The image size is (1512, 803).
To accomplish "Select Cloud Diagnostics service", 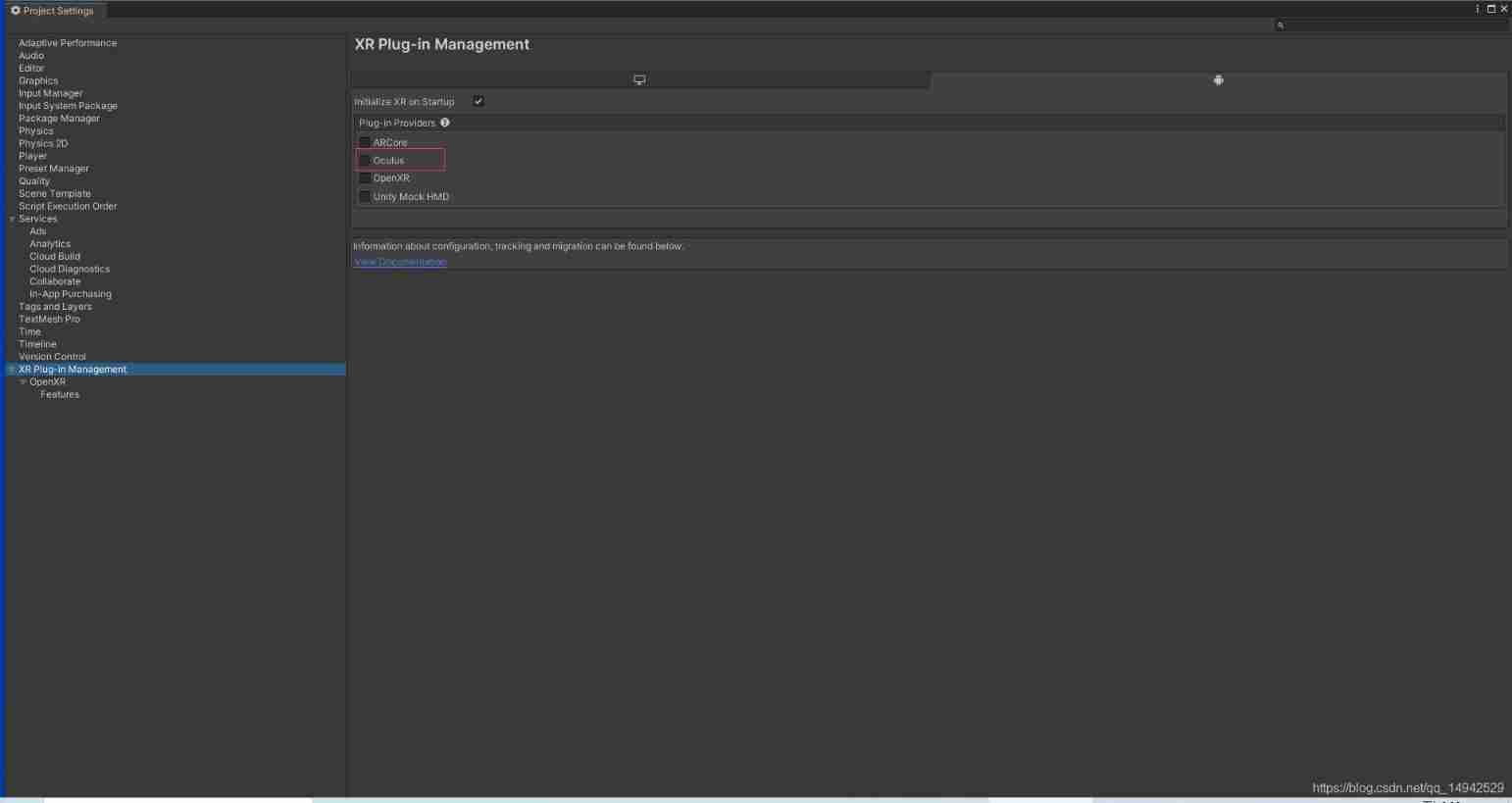I will 70,270.
